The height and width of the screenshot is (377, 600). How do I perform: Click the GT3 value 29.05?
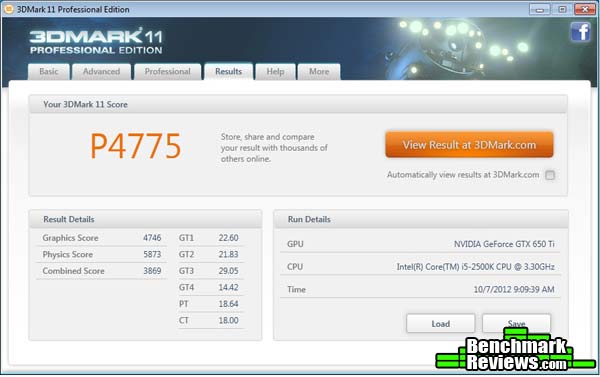tap(228, 271)
